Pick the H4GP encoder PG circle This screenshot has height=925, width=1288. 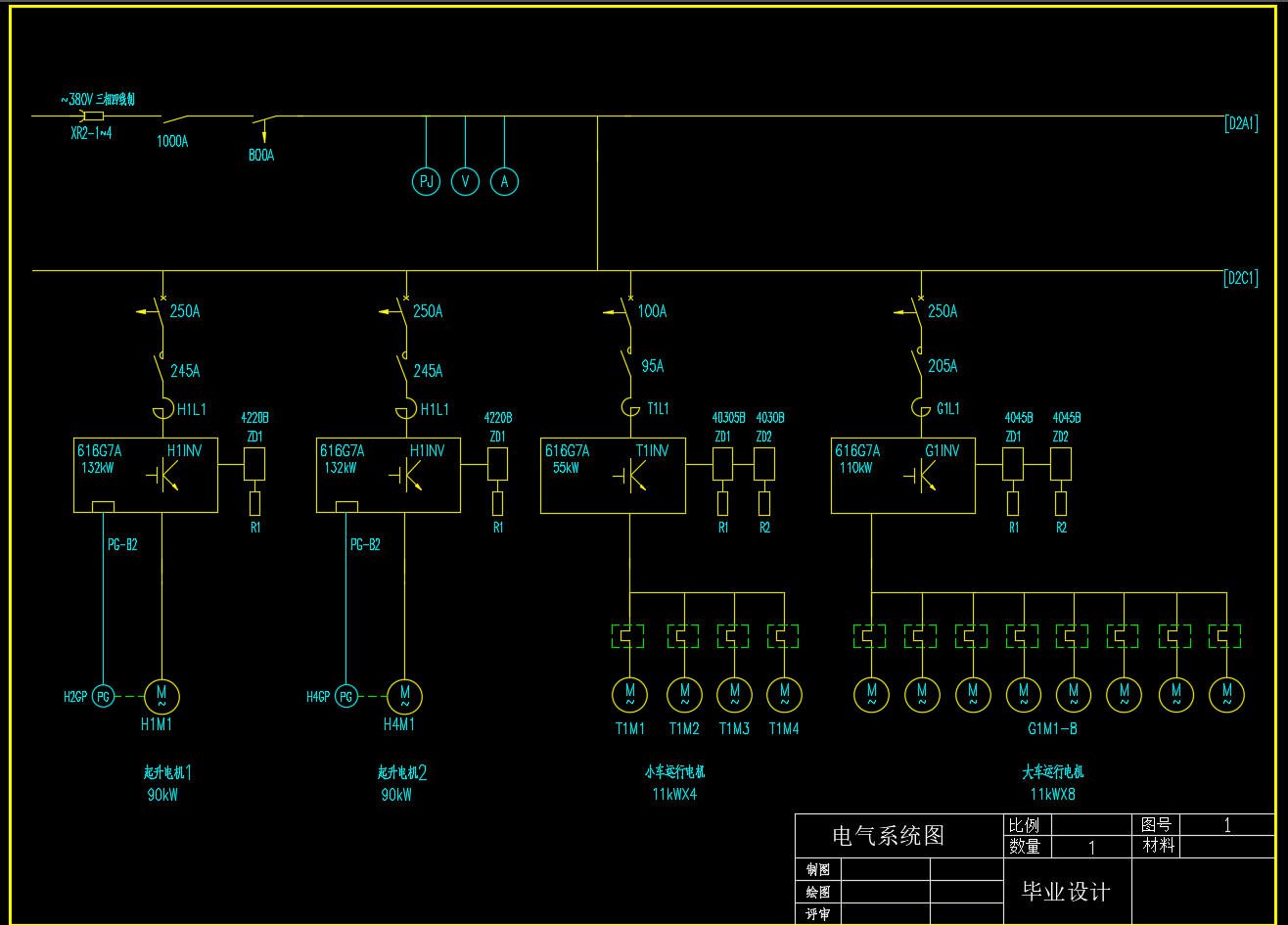click(345, 696)
